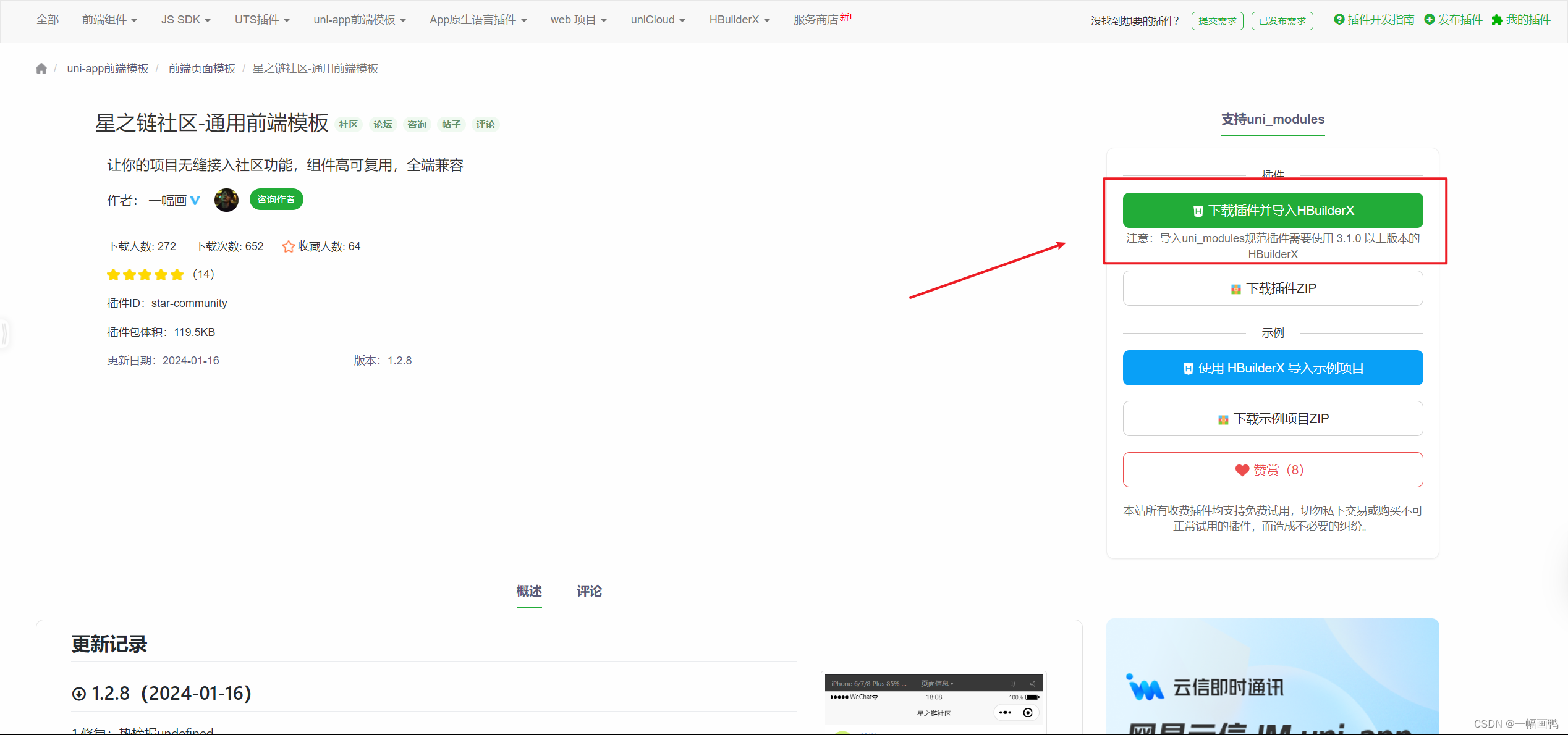The width and height of the screenshot is (1568, 735).
Task: Click the 社区 tag
Action: [x=349, y=125]
